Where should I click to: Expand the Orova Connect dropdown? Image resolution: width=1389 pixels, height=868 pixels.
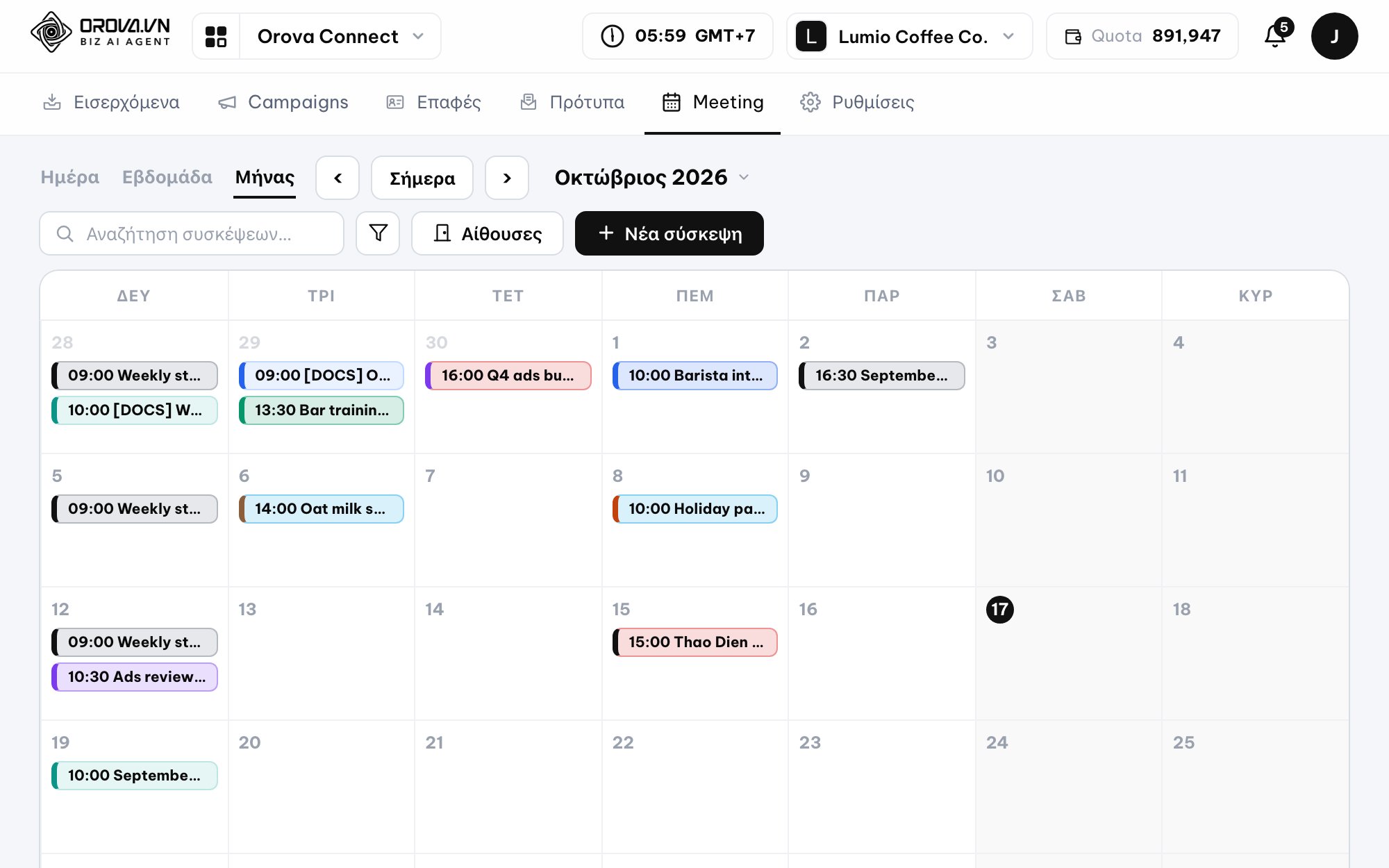[340, 36]
